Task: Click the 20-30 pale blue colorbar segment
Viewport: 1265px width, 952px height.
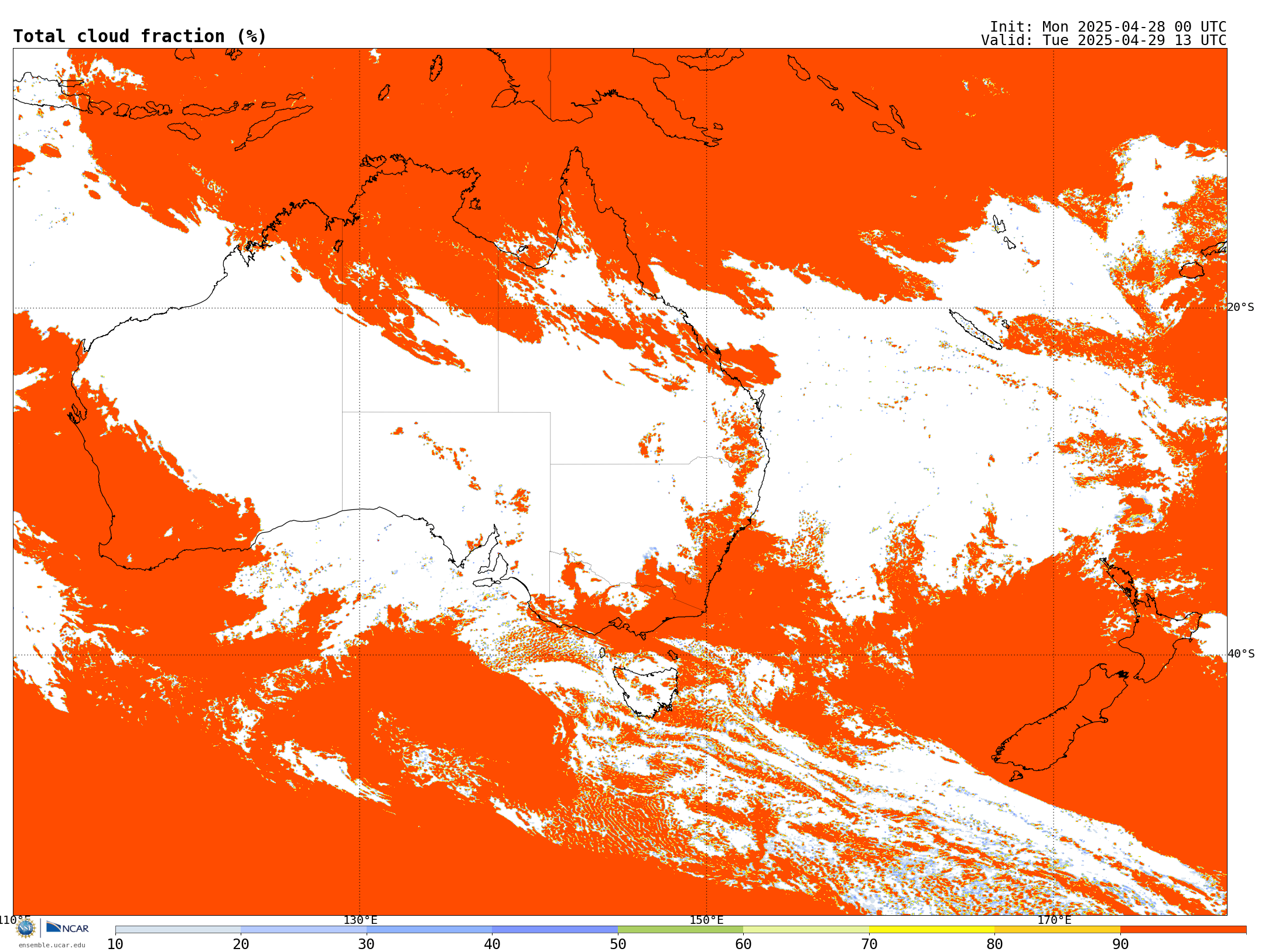Action: [303, 930]
